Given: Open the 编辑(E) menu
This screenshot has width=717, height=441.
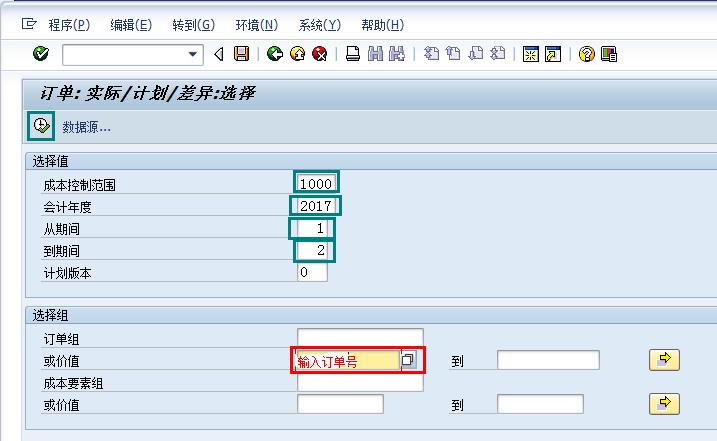Looking at the screenshot, I should (x=131, y=25).
